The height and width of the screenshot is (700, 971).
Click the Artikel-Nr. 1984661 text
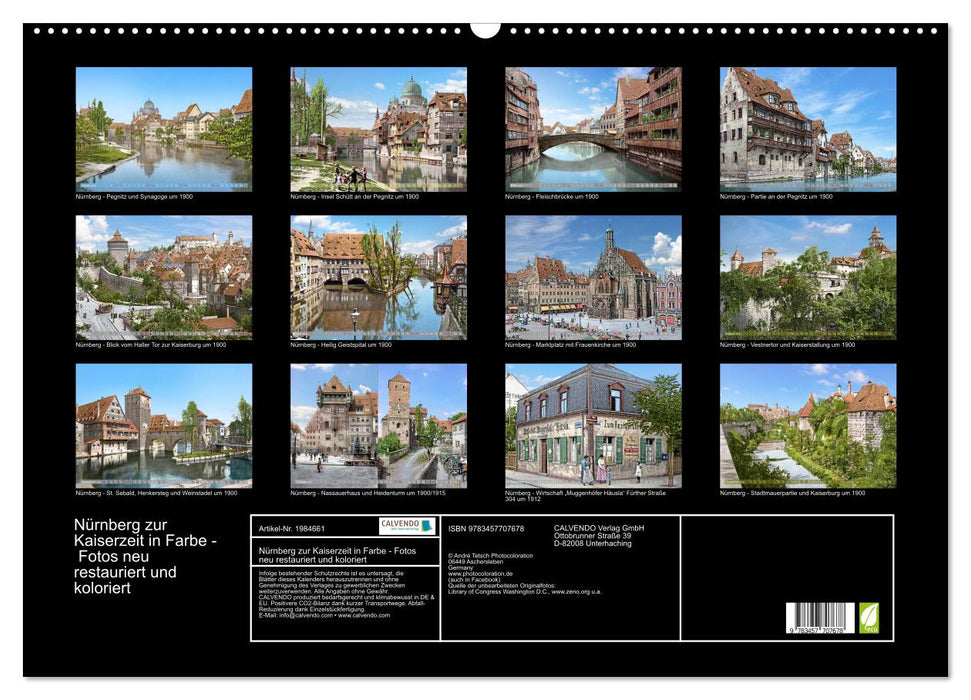tap(293, 528)
